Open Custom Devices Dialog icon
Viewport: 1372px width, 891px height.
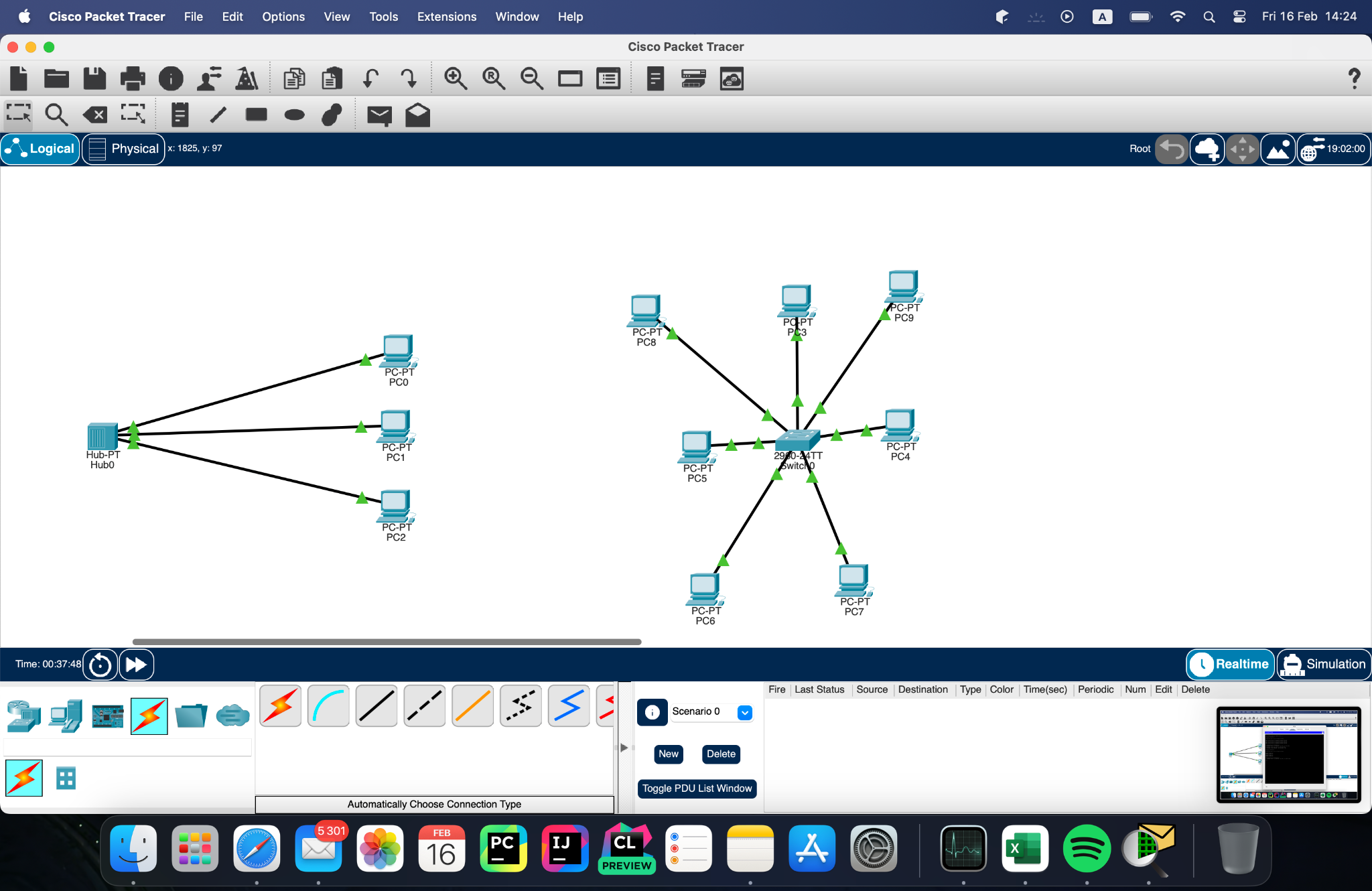(x=608, y=78)
